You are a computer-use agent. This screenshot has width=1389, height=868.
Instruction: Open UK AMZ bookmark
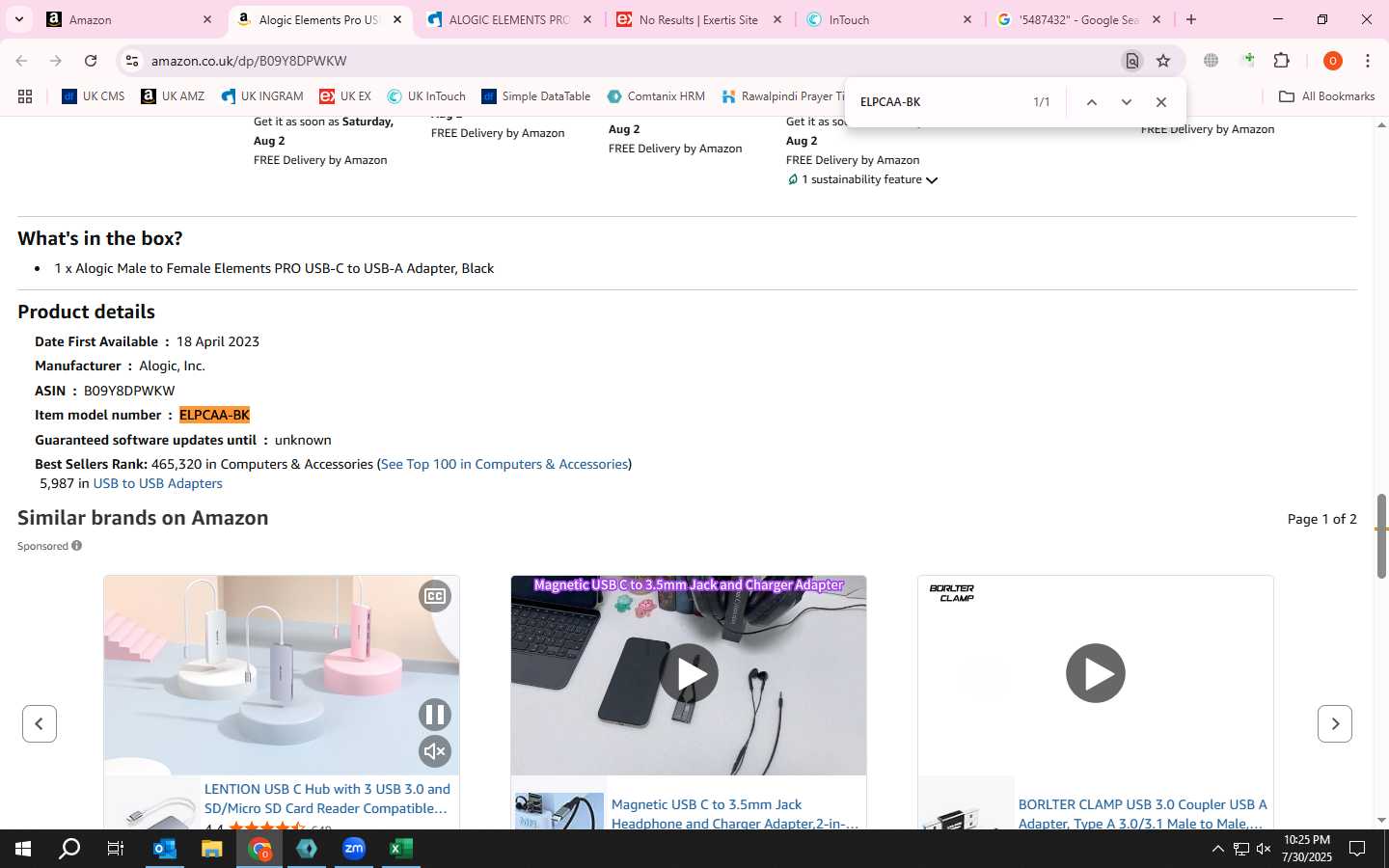click(x=173, y=96)
